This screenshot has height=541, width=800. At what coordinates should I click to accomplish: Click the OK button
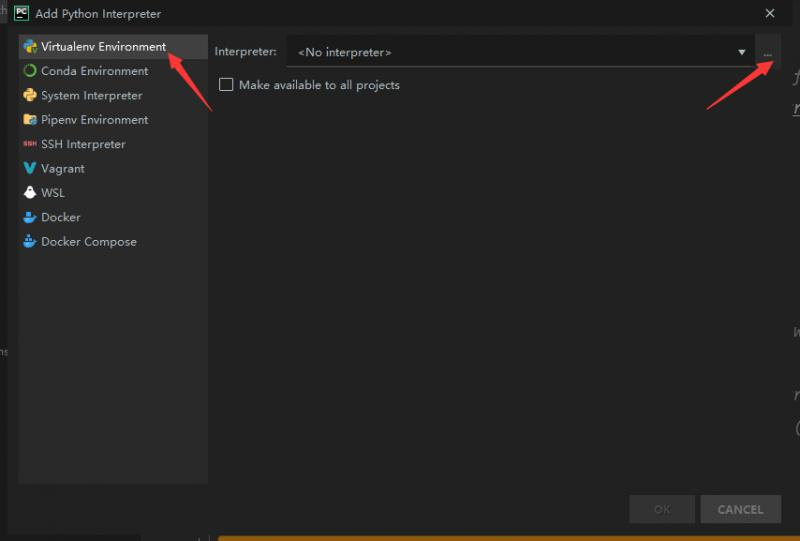[x=662, y=509]
